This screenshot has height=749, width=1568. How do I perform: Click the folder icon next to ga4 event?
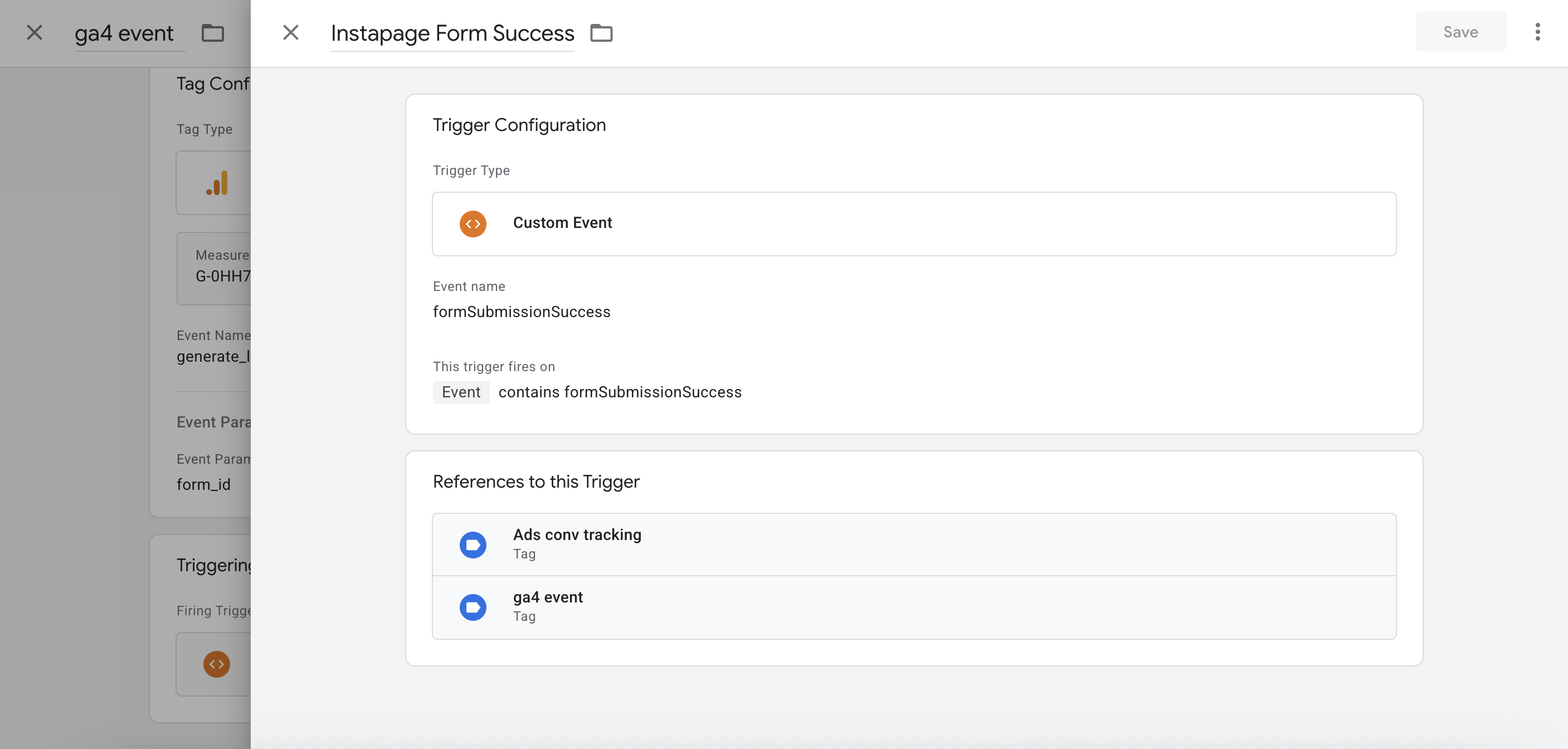tap(212, 32)
